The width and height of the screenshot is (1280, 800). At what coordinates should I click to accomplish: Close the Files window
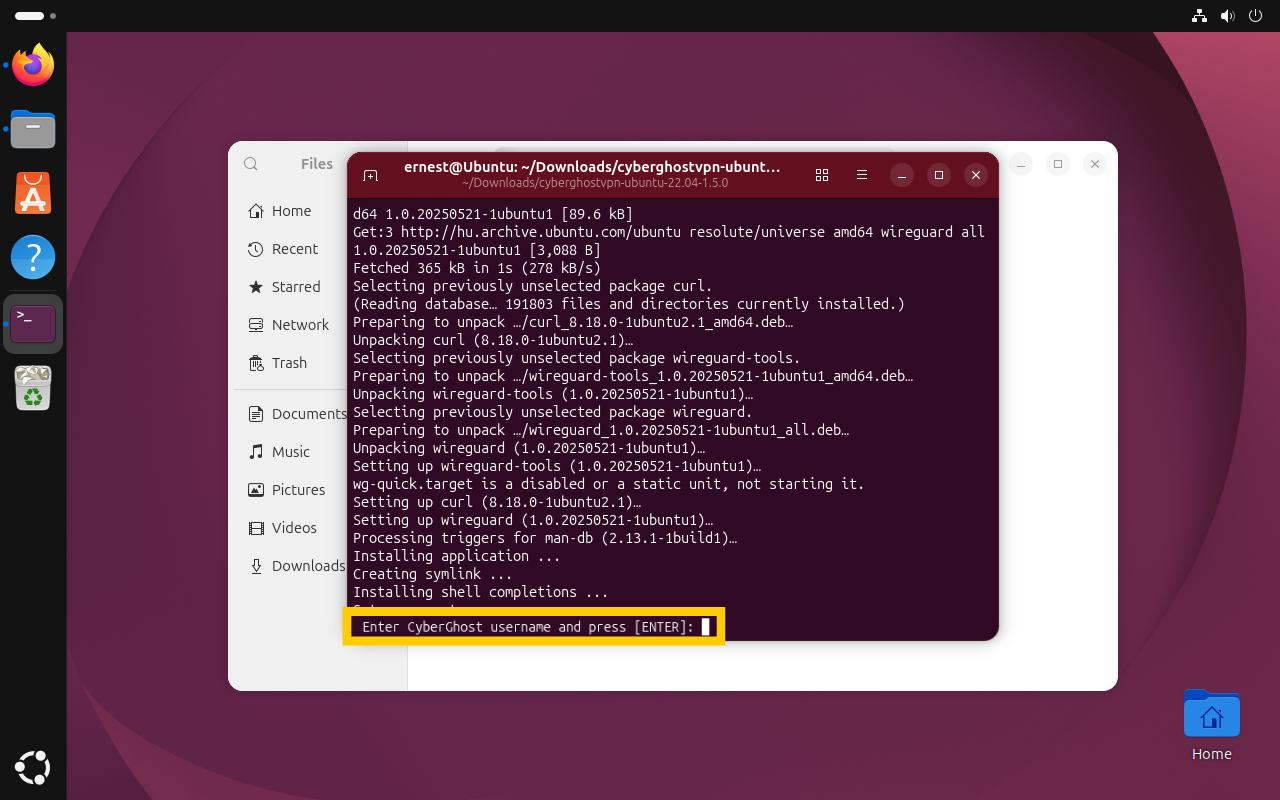tap(1095, 164)
